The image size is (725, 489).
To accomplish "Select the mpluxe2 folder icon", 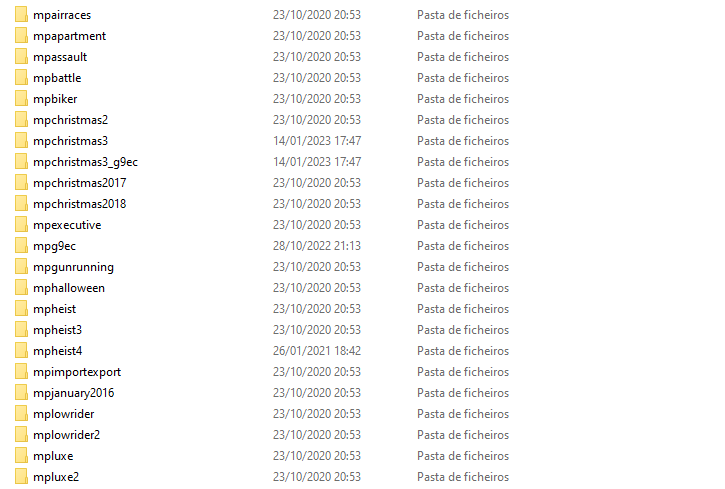I will [x=21, y=477].
